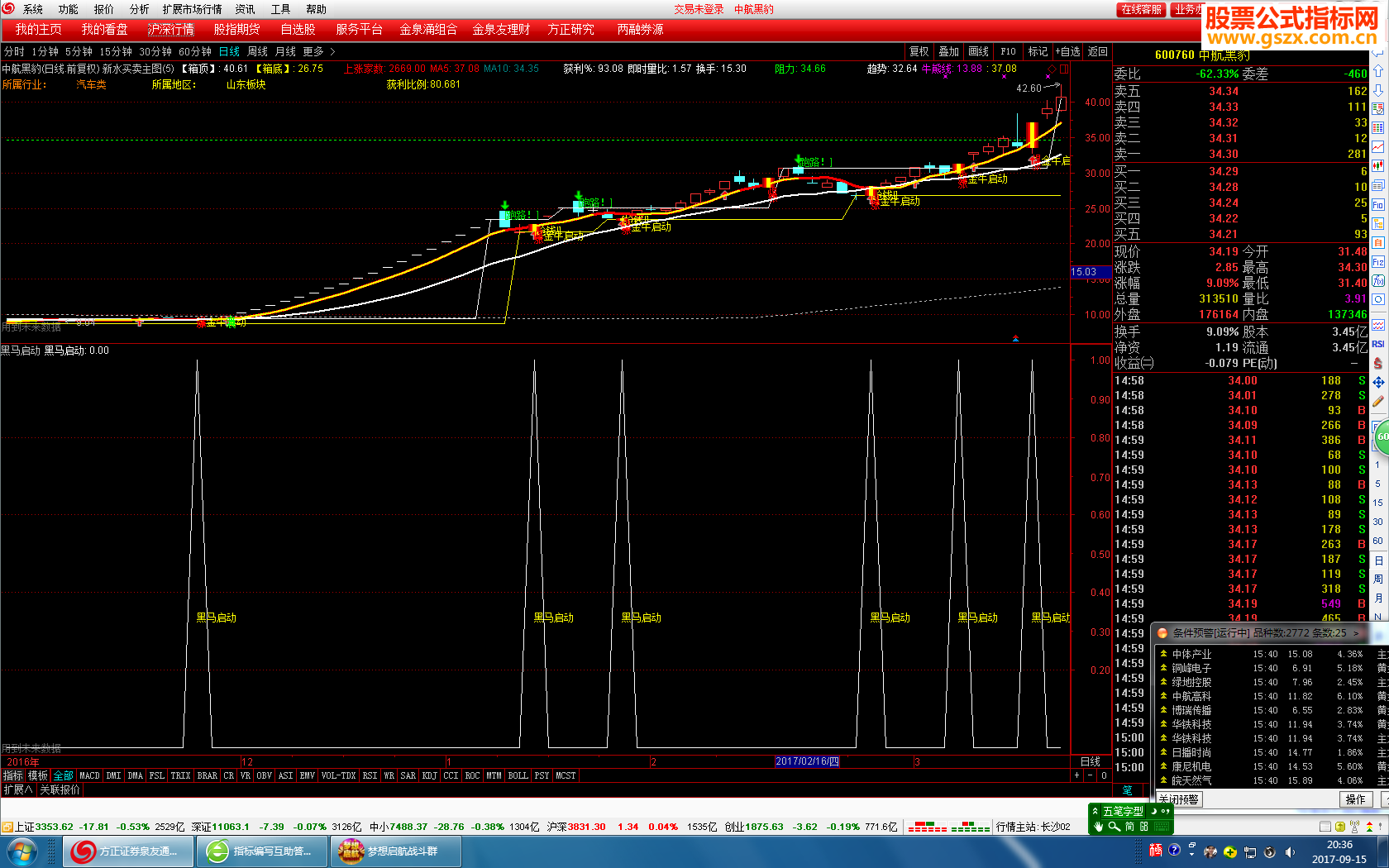Click the magnifier icon on Wubi input bar

tap(1115, 826)
